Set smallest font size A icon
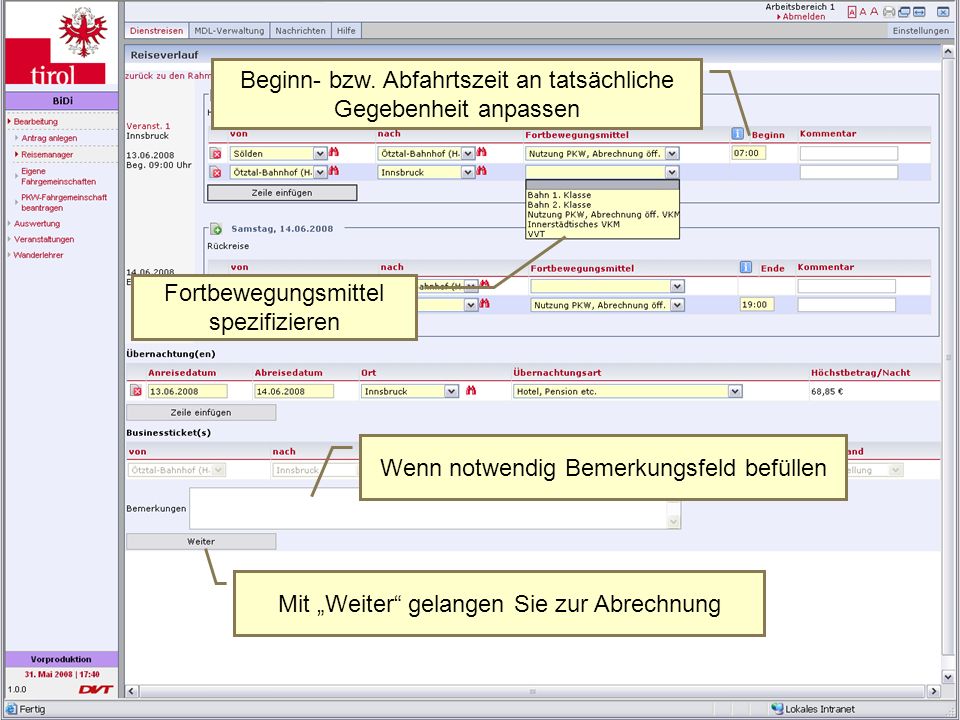Image resolution: width=960 pixels, height=720 pixels. [x=852, y=12]
